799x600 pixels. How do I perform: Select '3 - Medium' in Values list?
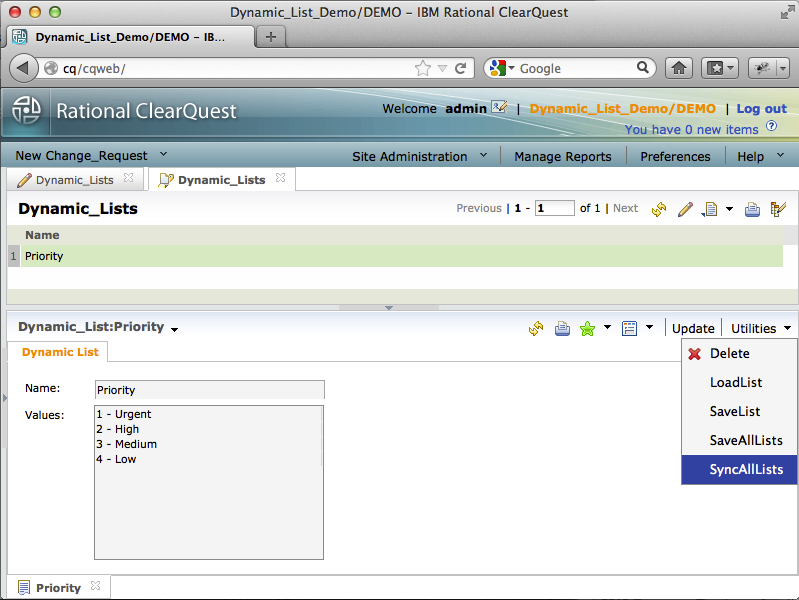coord(126,444)
